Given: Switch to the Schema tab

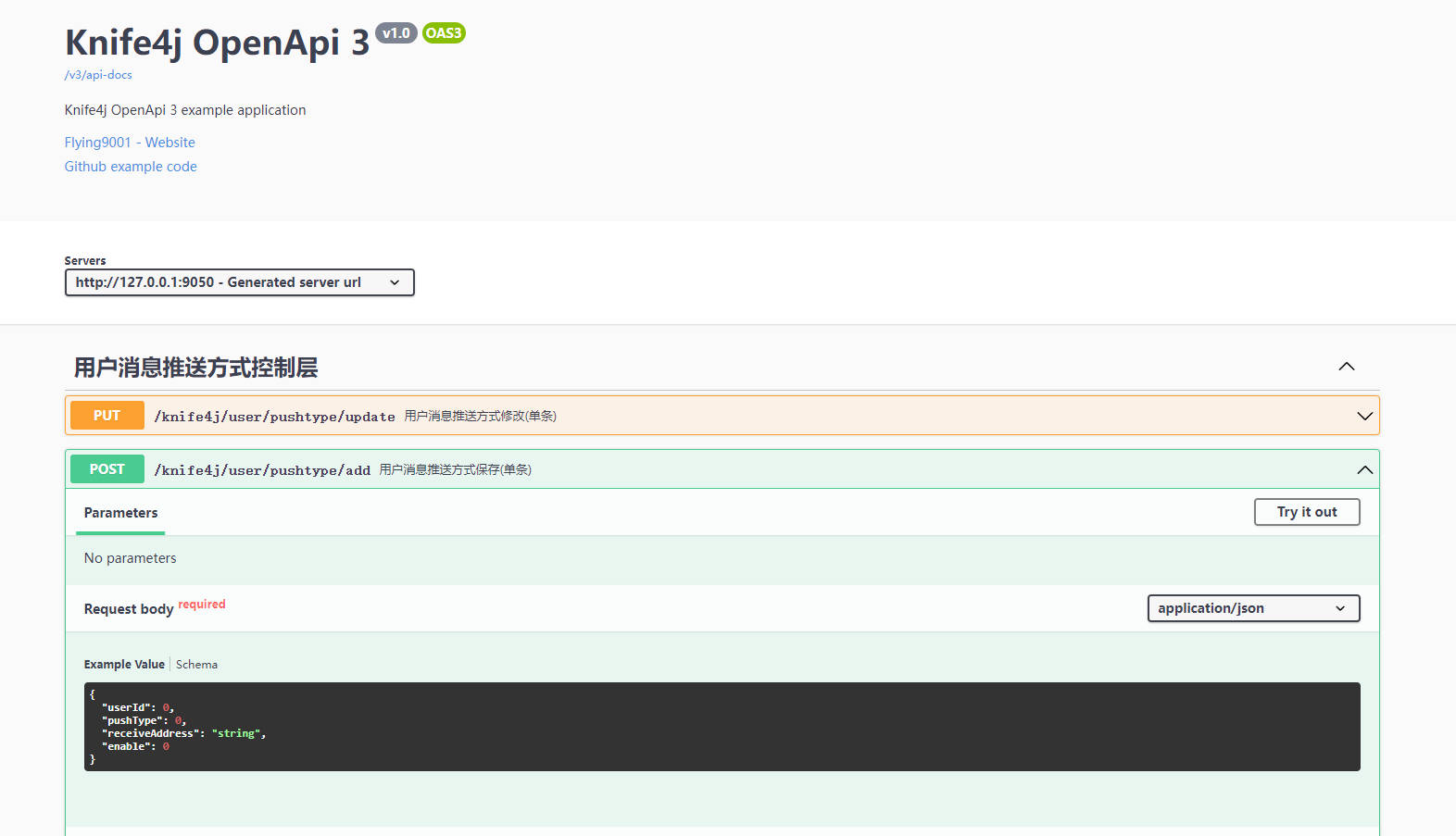Looking at the screenshot, I should (x=196, y=665).
